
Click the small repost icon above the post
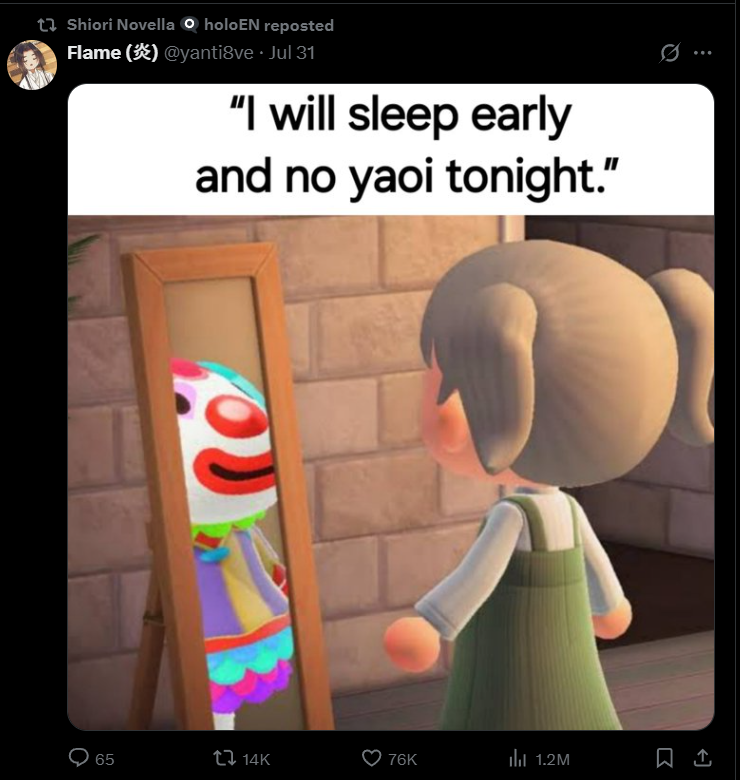tap(47, 25)
